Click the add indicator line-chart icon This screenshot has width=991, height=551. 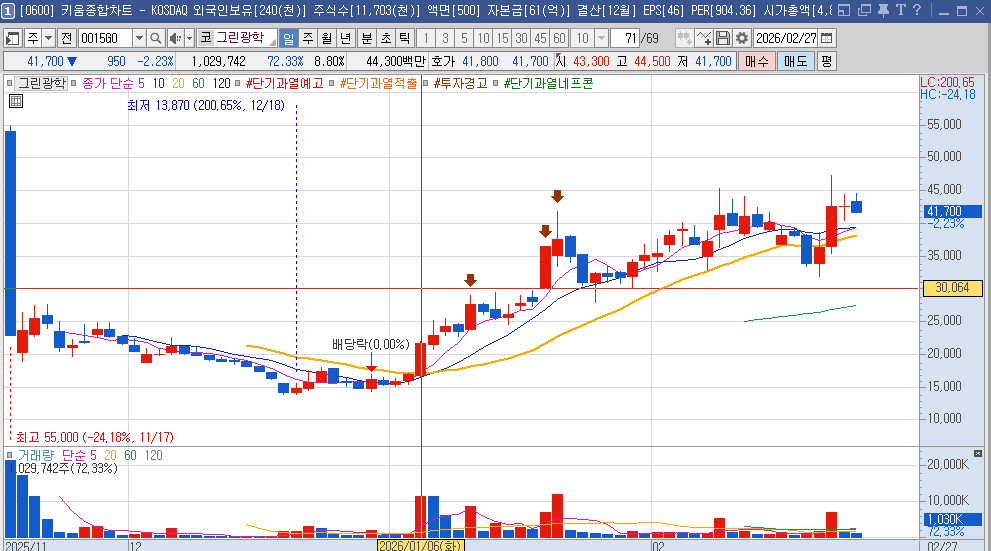pyautogui.click(x=703, y=38)
